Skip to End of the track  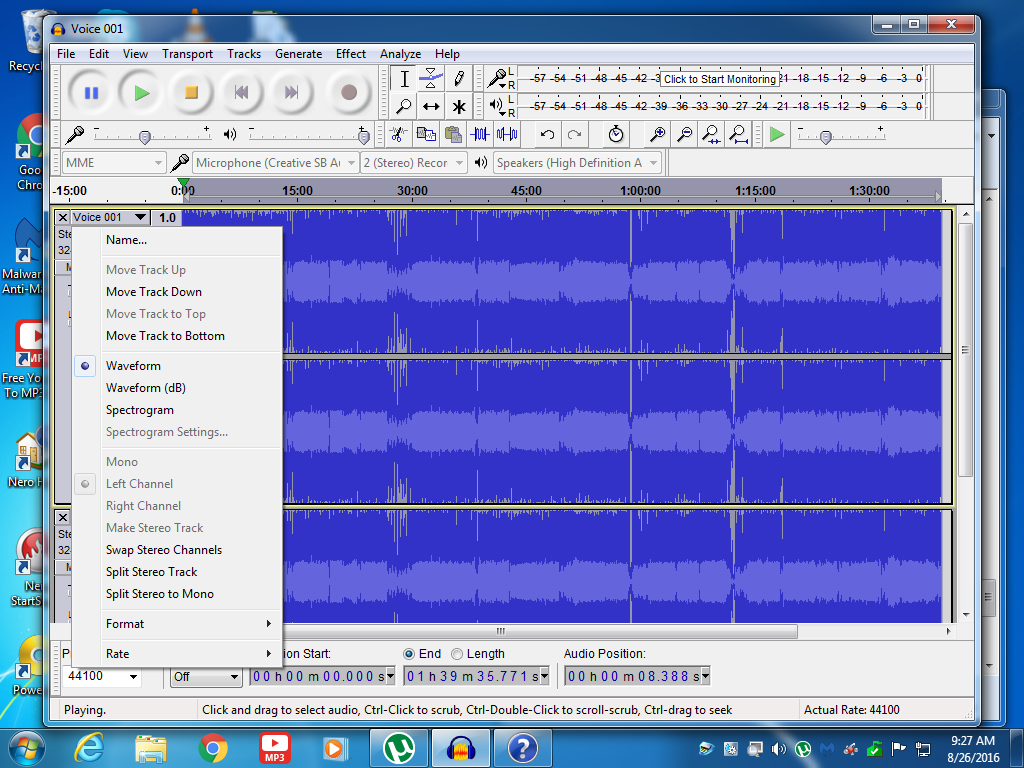point(291,93)
